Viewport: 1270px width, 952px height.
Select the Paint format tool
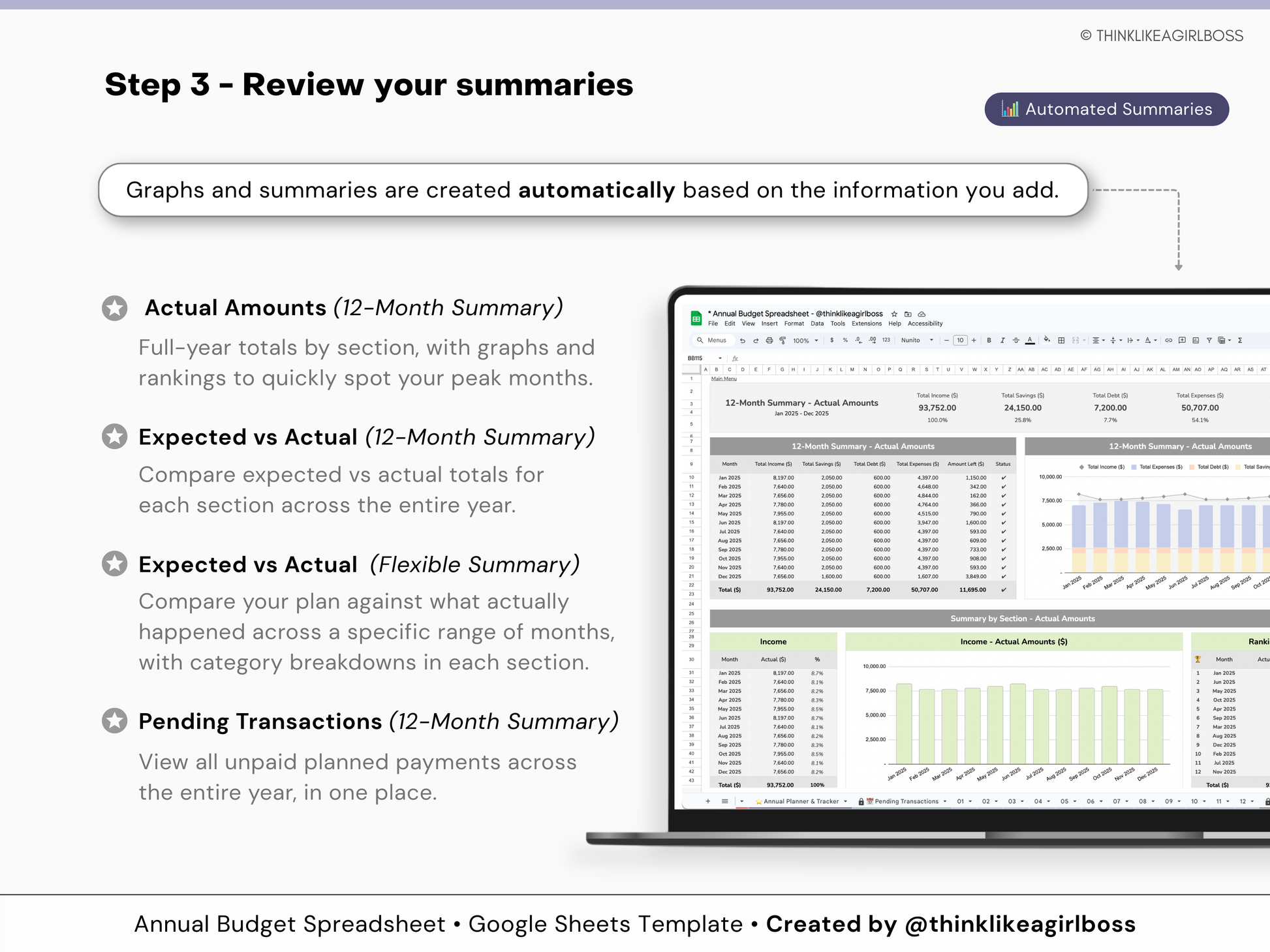[782, 341]
